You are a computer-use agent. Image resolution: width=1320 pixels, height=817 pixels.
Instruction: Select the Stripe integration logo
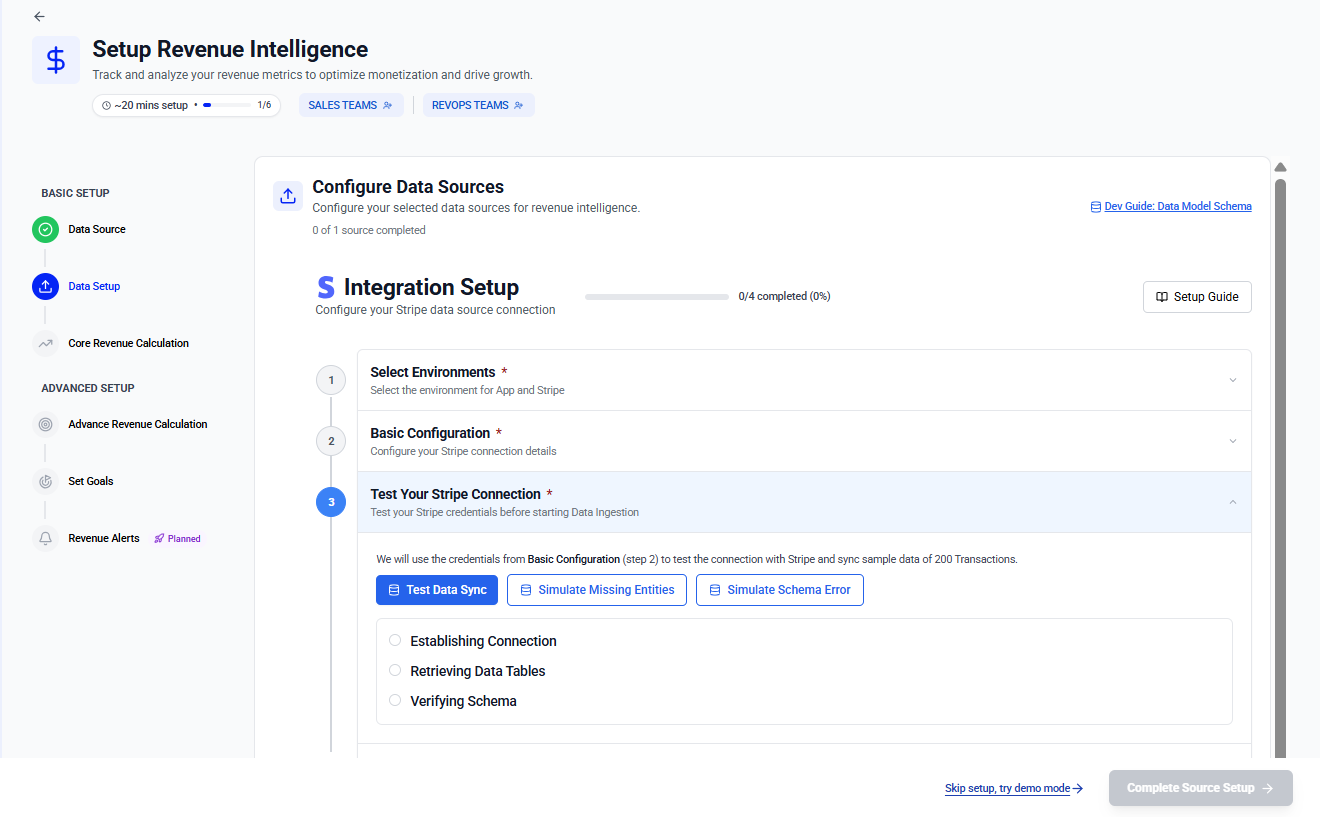point(325,287)
